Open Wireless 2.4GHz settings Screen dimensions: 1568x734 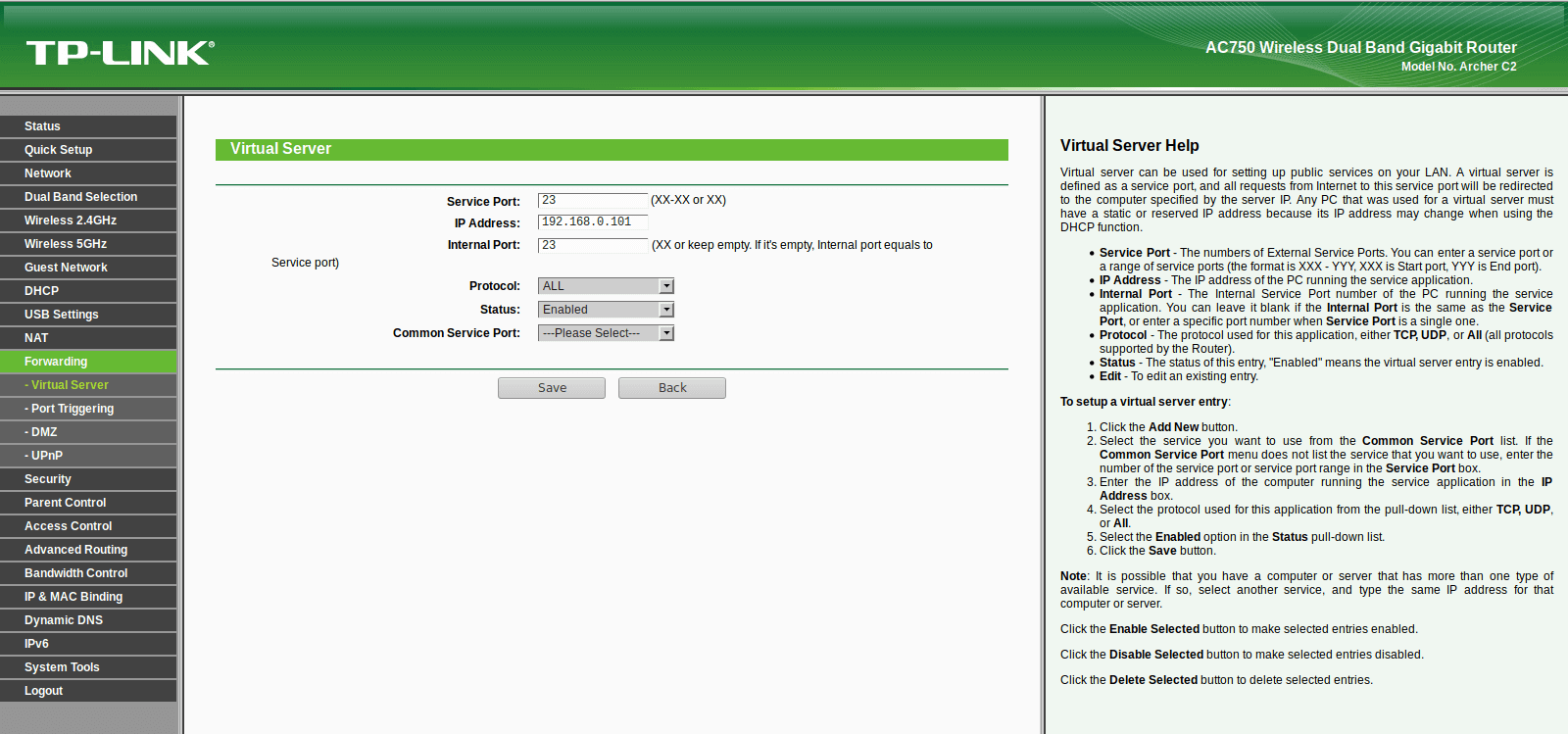pos(88,220)
